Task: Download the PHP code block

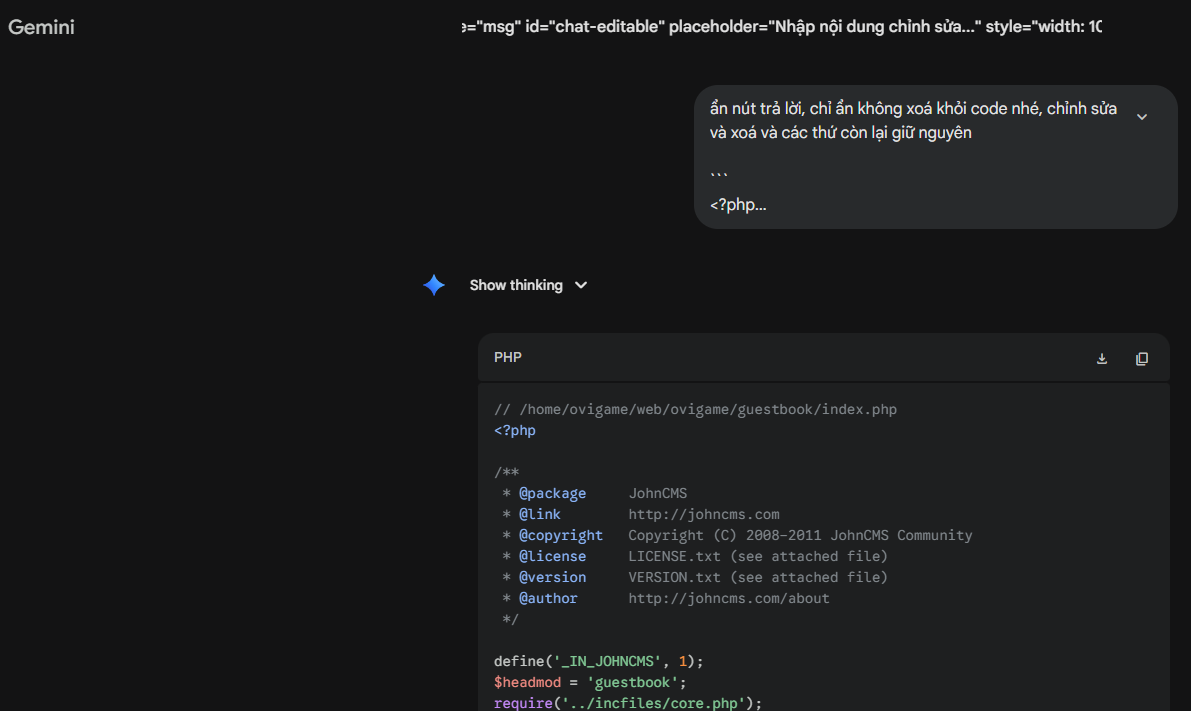Action: point(1102,359)
